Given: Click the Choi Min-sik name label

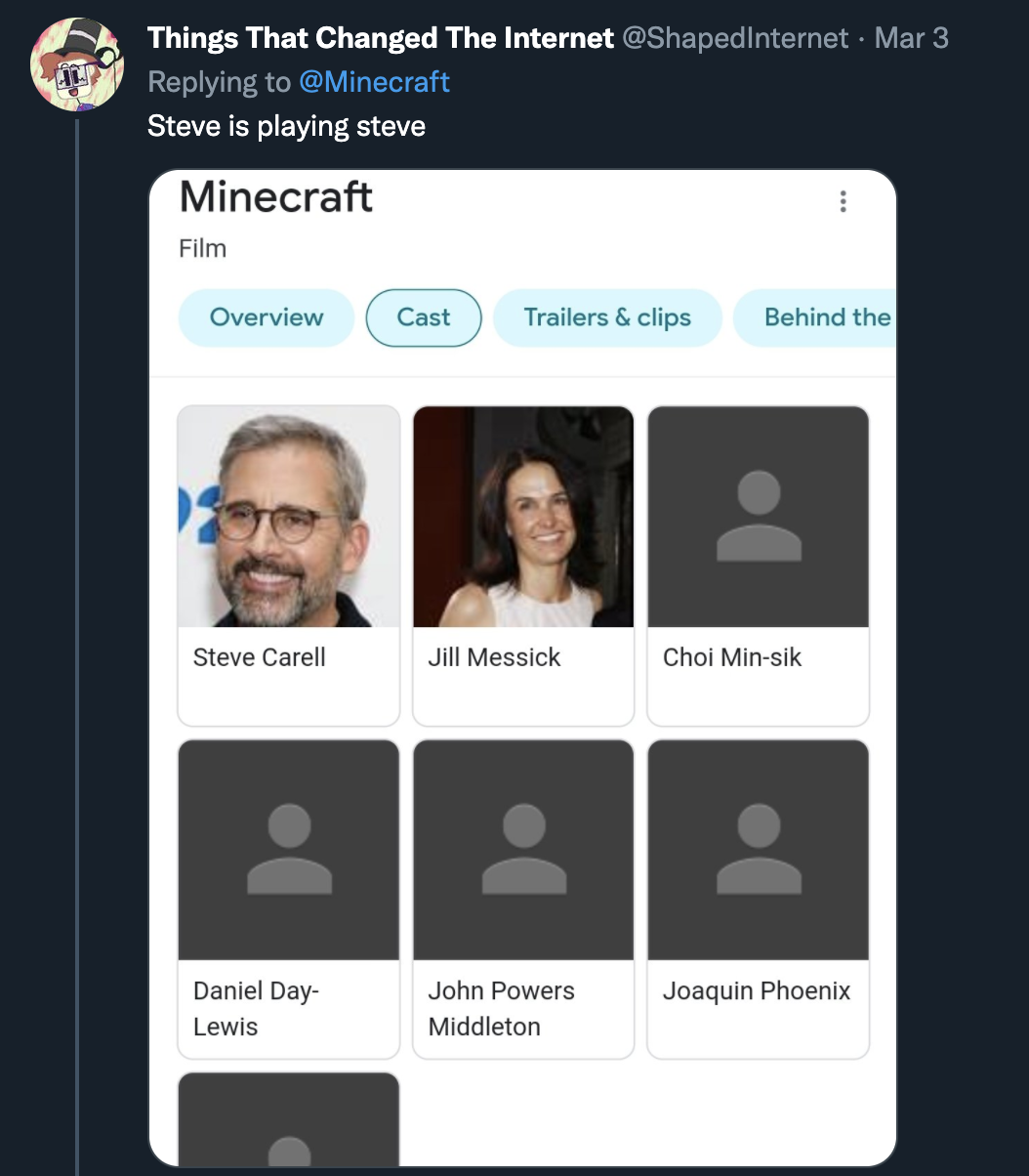Looking at the screenshot, I should point(732,657).
